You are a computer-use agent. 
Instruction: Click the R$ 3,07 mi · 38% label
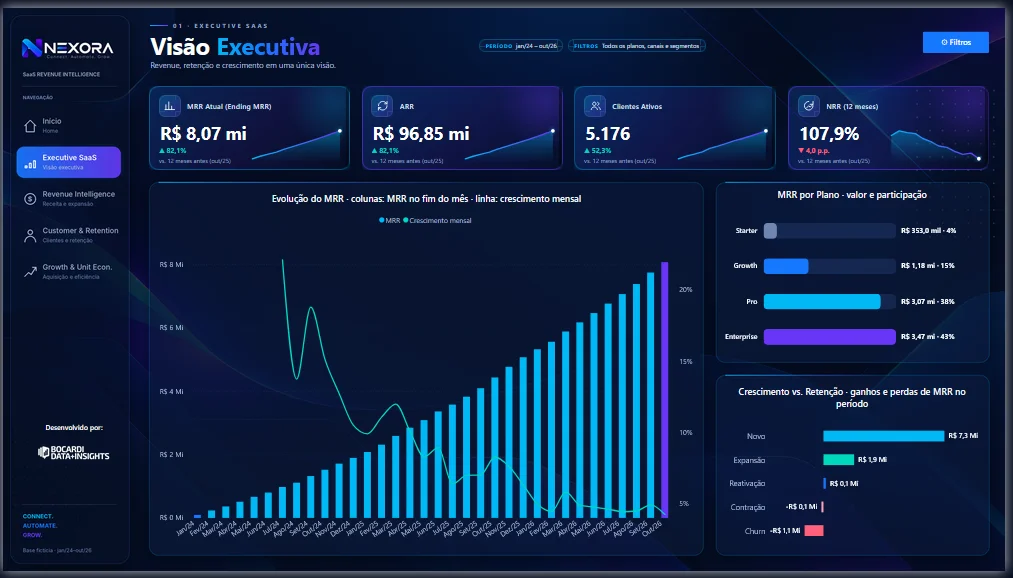pos(927,302)
